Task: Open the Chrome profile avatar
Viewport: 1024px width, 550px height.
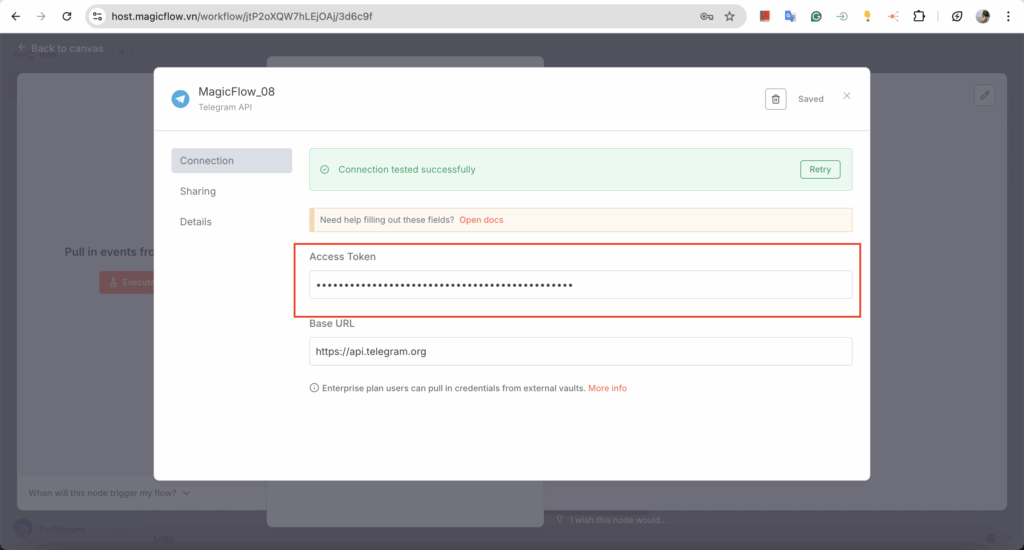Action: tap(983, 17)
